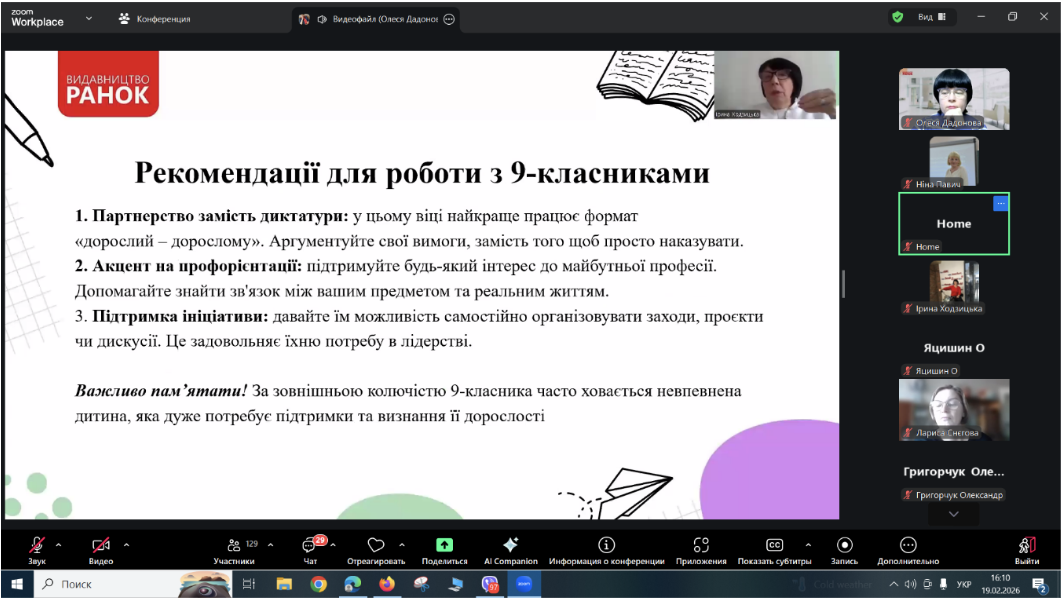Image resolution: width=1062 pixels, height=598 pixels.
Task: Open Zoom Workplace dropdown chevron
Action: 89,18
